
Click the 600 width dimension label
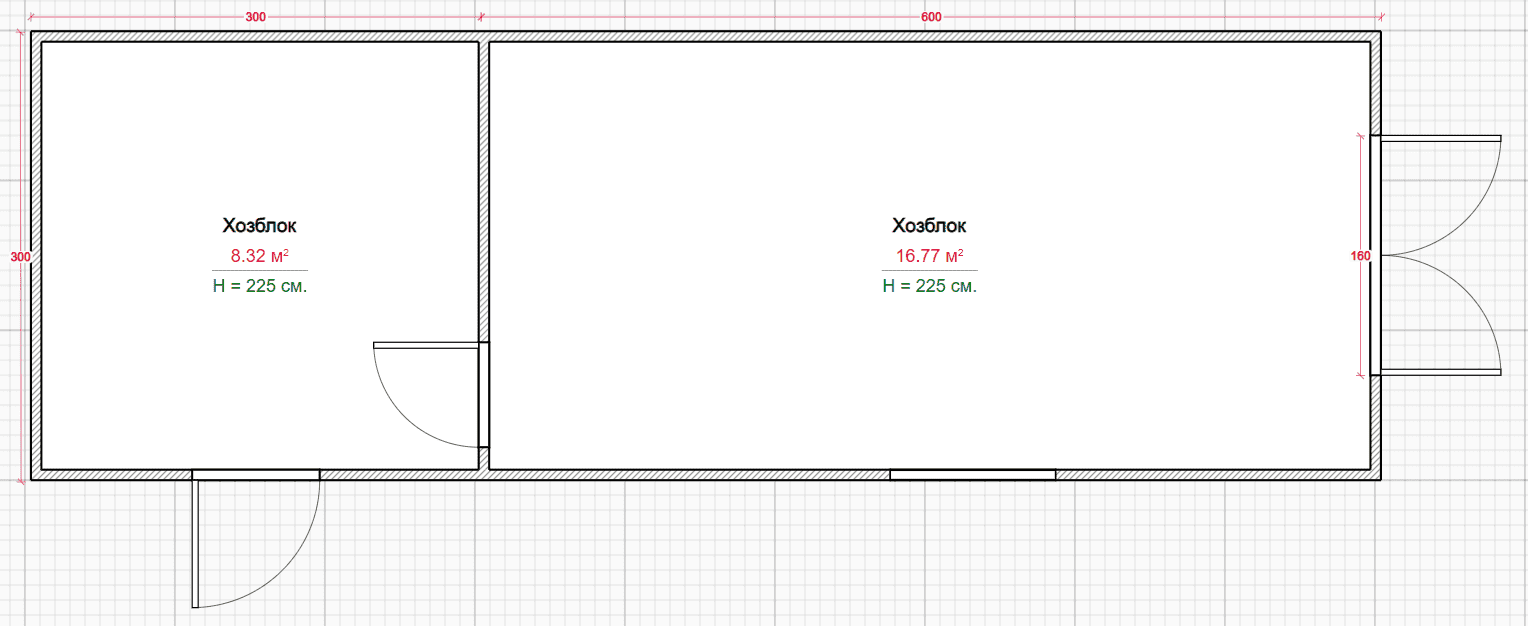tap(931, 17)
